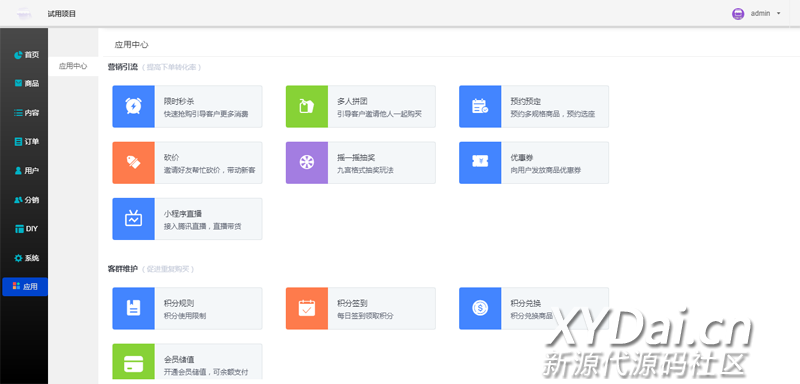Open the 积分签到 app title
The width and height of the screenshot is (800, 384).
point(353,303)
